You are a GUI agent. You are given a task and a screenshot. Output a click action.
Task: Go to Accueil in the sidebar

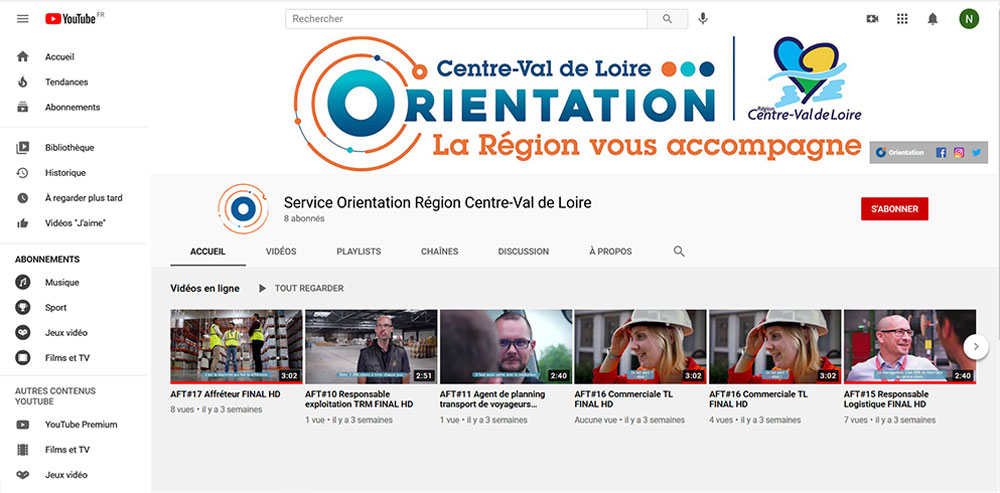pos(73,57)
